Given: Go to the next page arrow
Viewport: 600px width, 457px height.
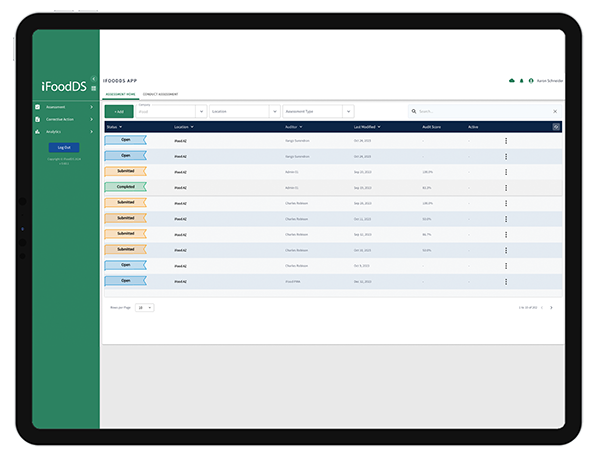Looking at the screenshot, I should coord(551,308).
